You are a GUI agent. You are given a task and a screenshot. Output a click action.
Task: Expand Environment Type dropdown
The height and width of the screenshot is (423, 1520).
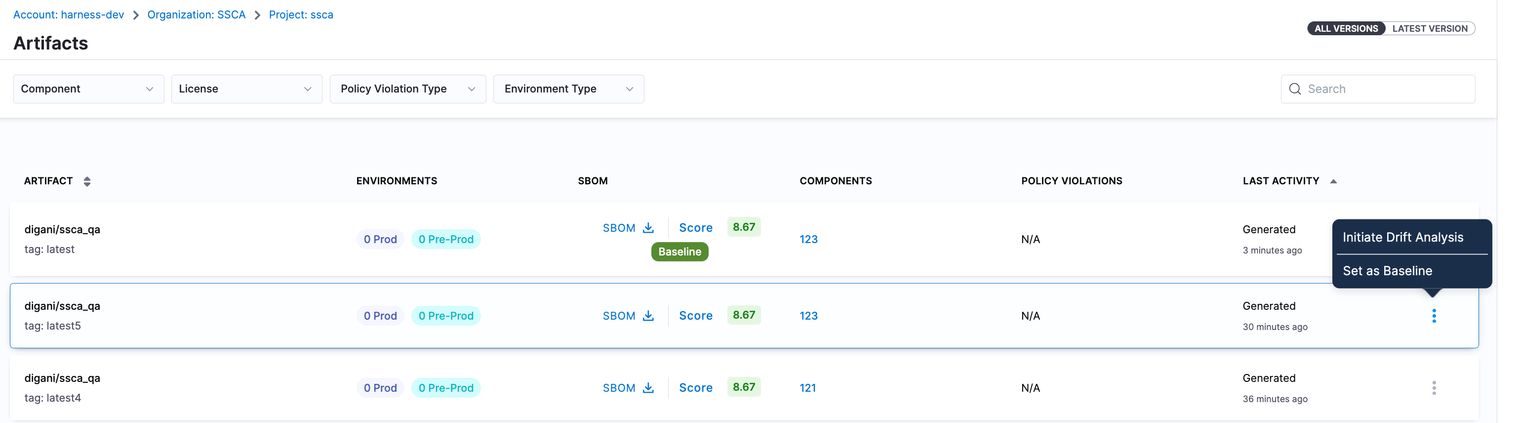click(x=569, y=89)
